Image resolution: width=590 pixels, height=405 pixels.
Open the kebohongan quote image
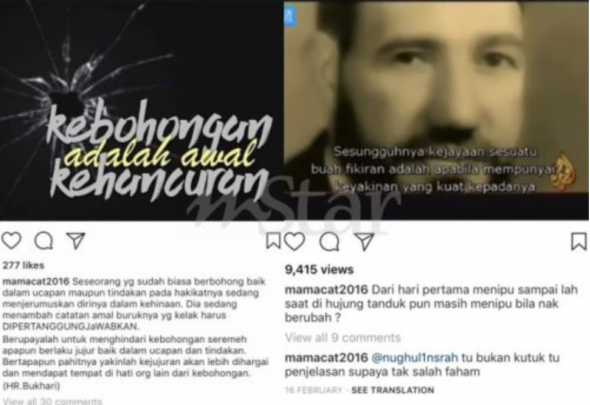(141, 110)
